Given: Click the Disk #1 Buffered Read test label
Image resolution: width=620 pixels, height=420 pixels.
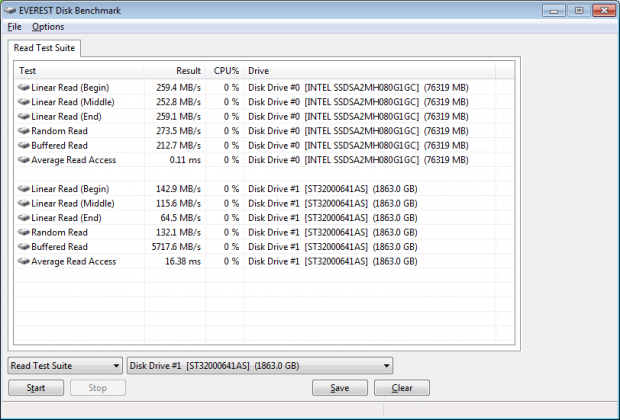Looking at the screenshot, I should pyautogui.click(x=59, y=247).
